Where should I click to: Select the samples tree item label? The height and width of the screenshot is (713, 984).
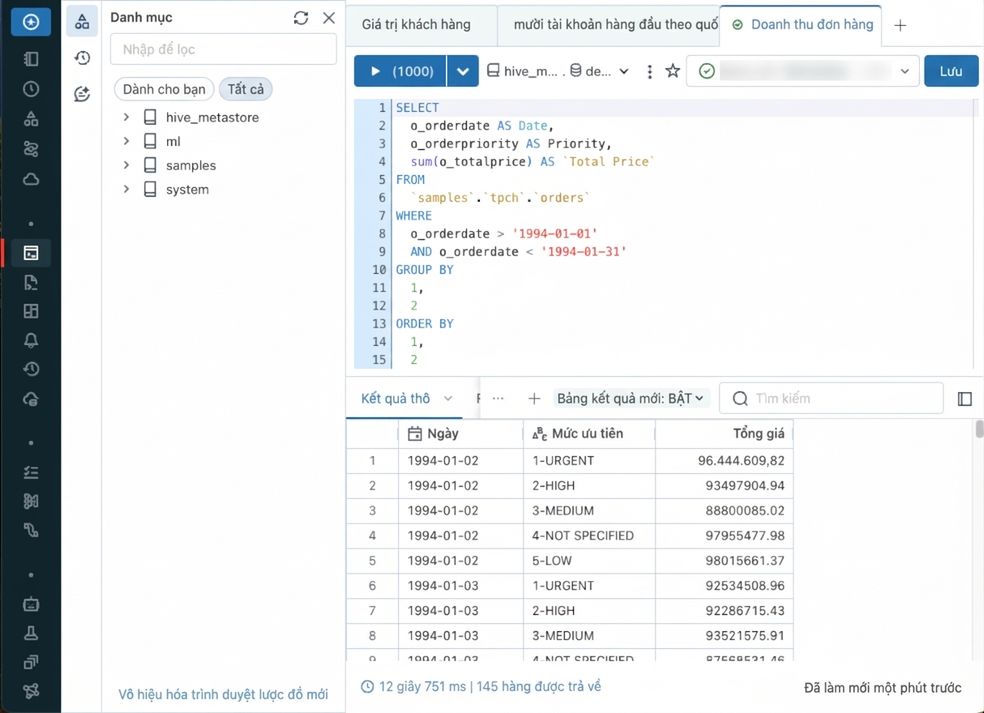tap(191, 165)
